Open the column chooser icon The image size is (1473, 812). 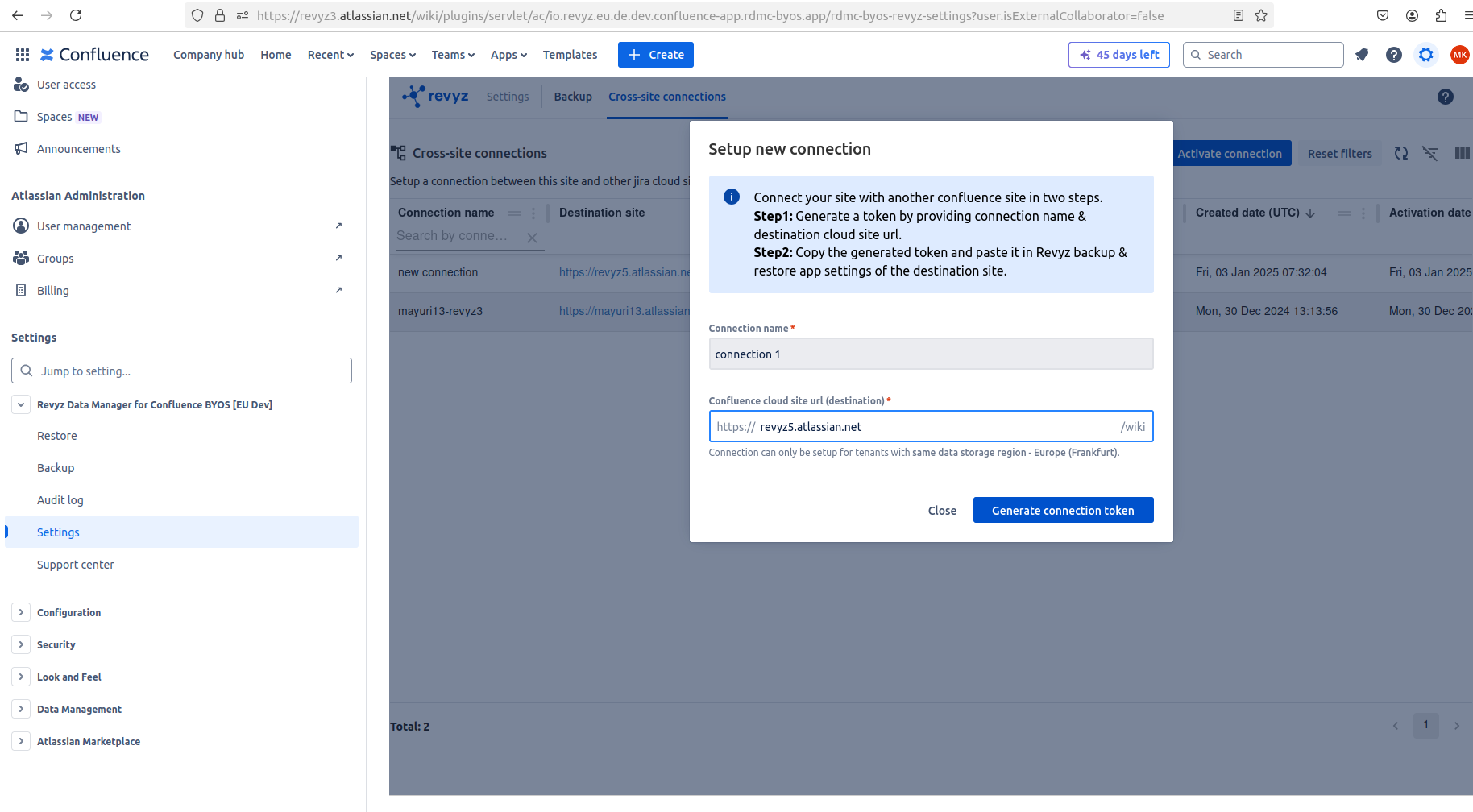coord(1462,153)
